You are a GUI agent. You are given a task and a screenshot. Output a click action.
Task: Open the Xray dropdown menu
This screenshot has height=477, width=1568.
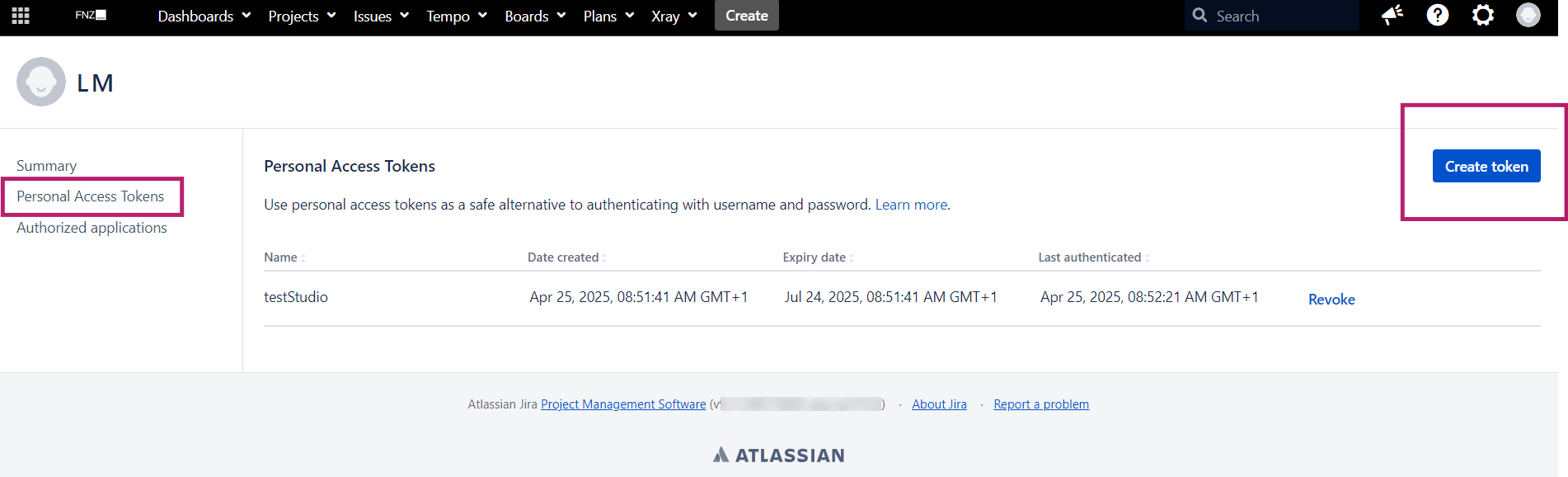[x=674, y=16]
